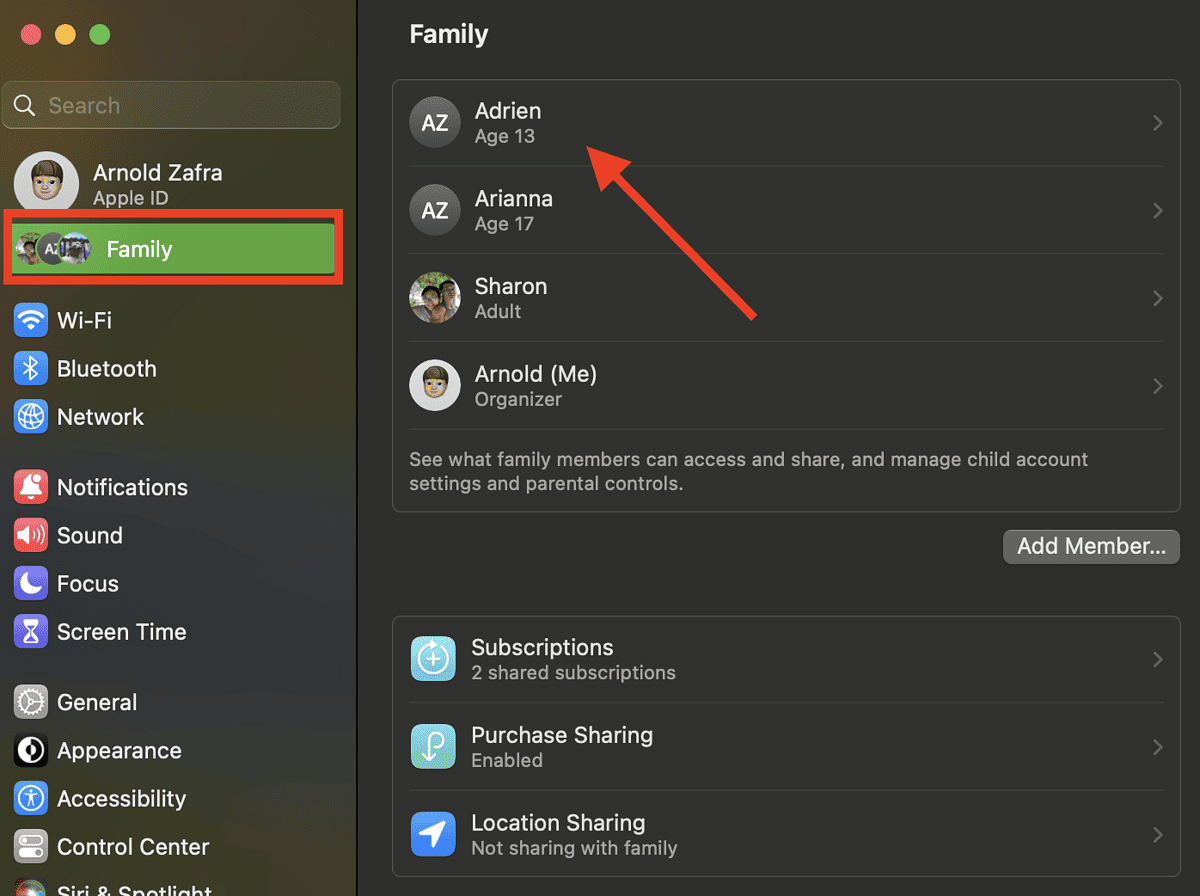Click the Search field in sidebar
The height and width of the screenshot is (896, 1200).
point(172,105)
